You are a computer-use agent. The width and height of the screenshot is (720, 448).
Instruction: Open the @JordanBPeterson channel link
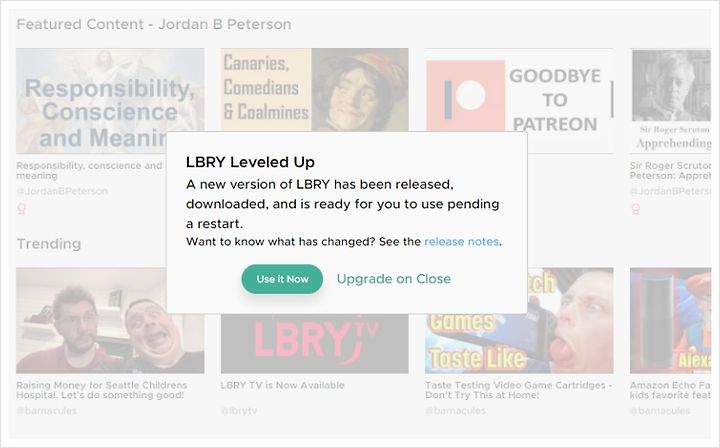[62, 191]
